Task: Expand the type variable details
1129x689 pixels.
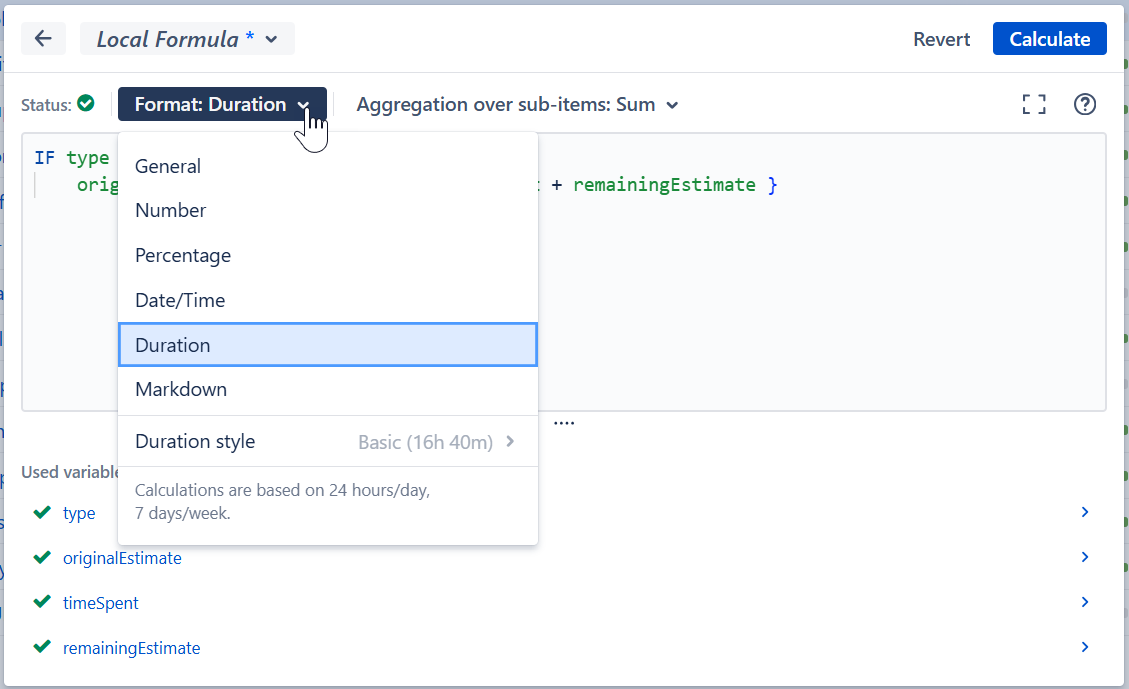Action: (x=1085, y=512)
